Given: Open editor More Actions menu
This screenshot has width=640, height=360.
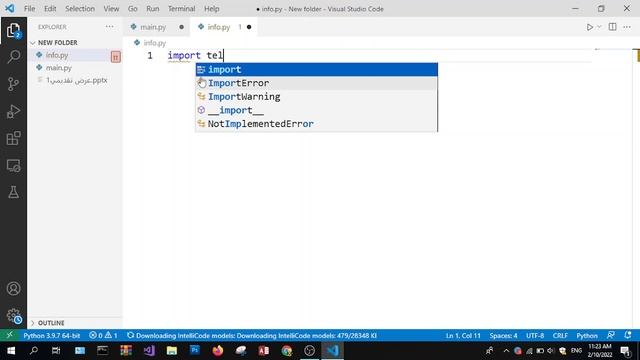Looking at the screenshot, I should coord(627,27).
